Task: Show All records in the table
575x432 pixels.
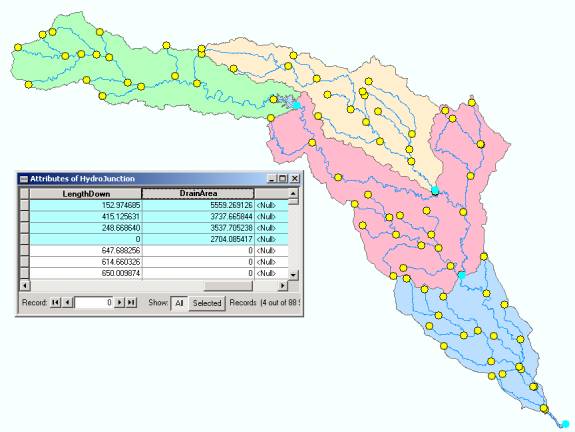Action: click(x=179, y=303)
